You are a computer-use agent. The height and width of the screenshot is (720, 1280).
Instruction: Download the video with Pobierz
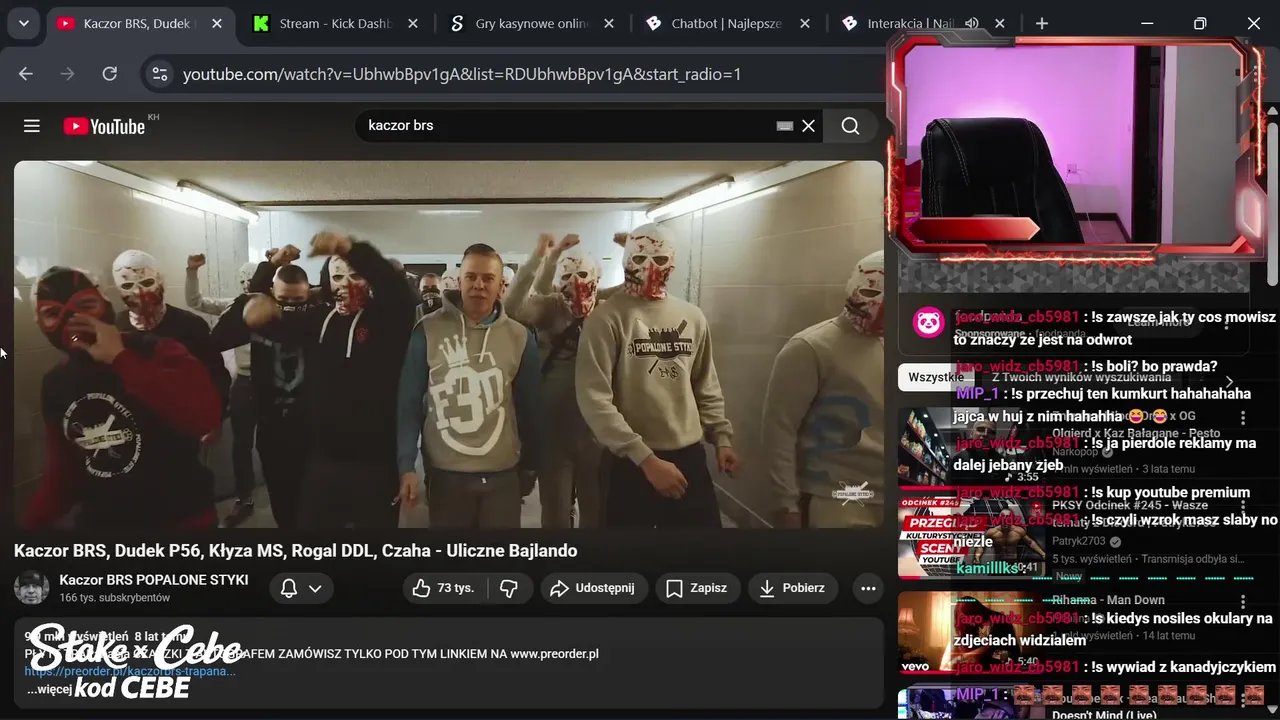tap(792, 588)
